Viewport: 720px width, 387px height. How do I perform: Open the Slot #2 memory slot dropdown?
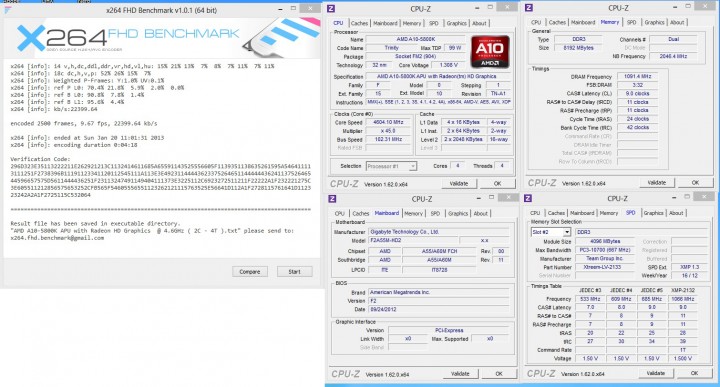click(551, 232)
